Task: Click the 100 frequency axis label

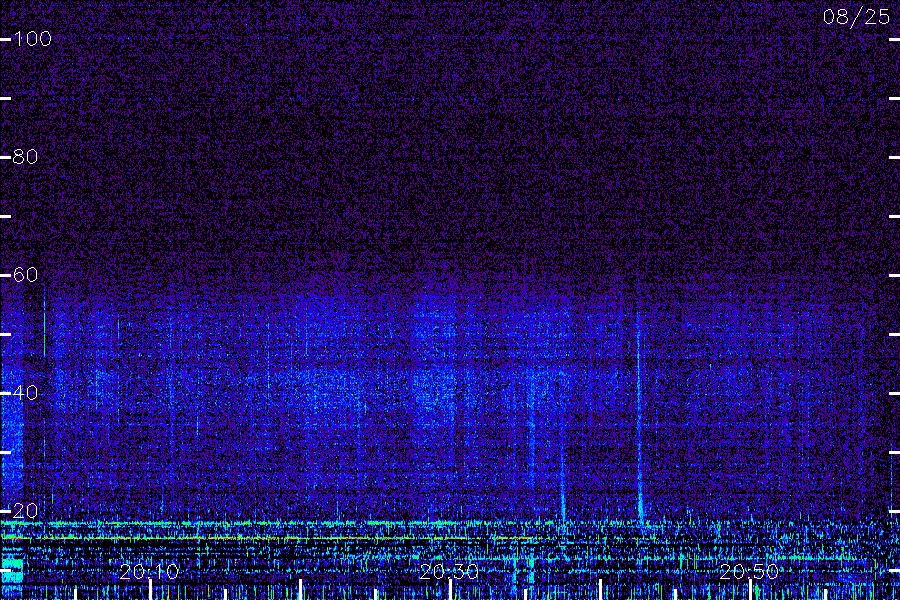Action: [x=32, y=39]
